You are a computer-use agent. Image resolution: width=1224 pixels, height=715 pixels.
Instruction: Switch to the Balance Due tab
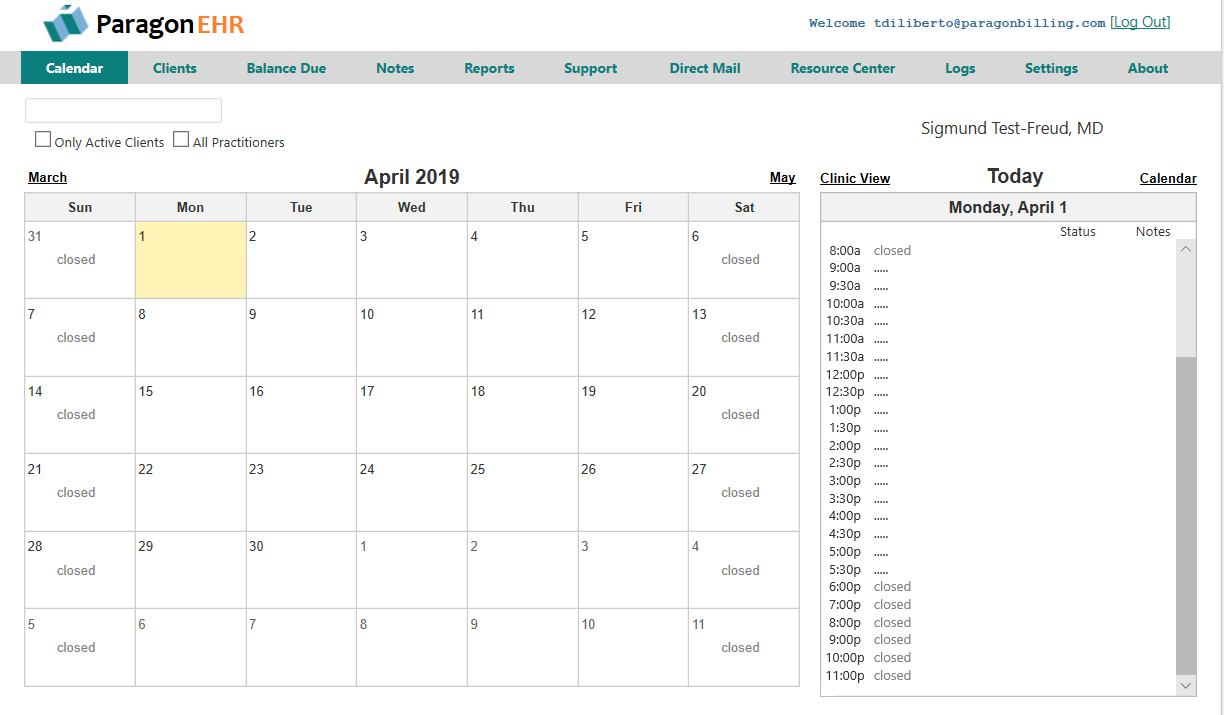[286, 68]
